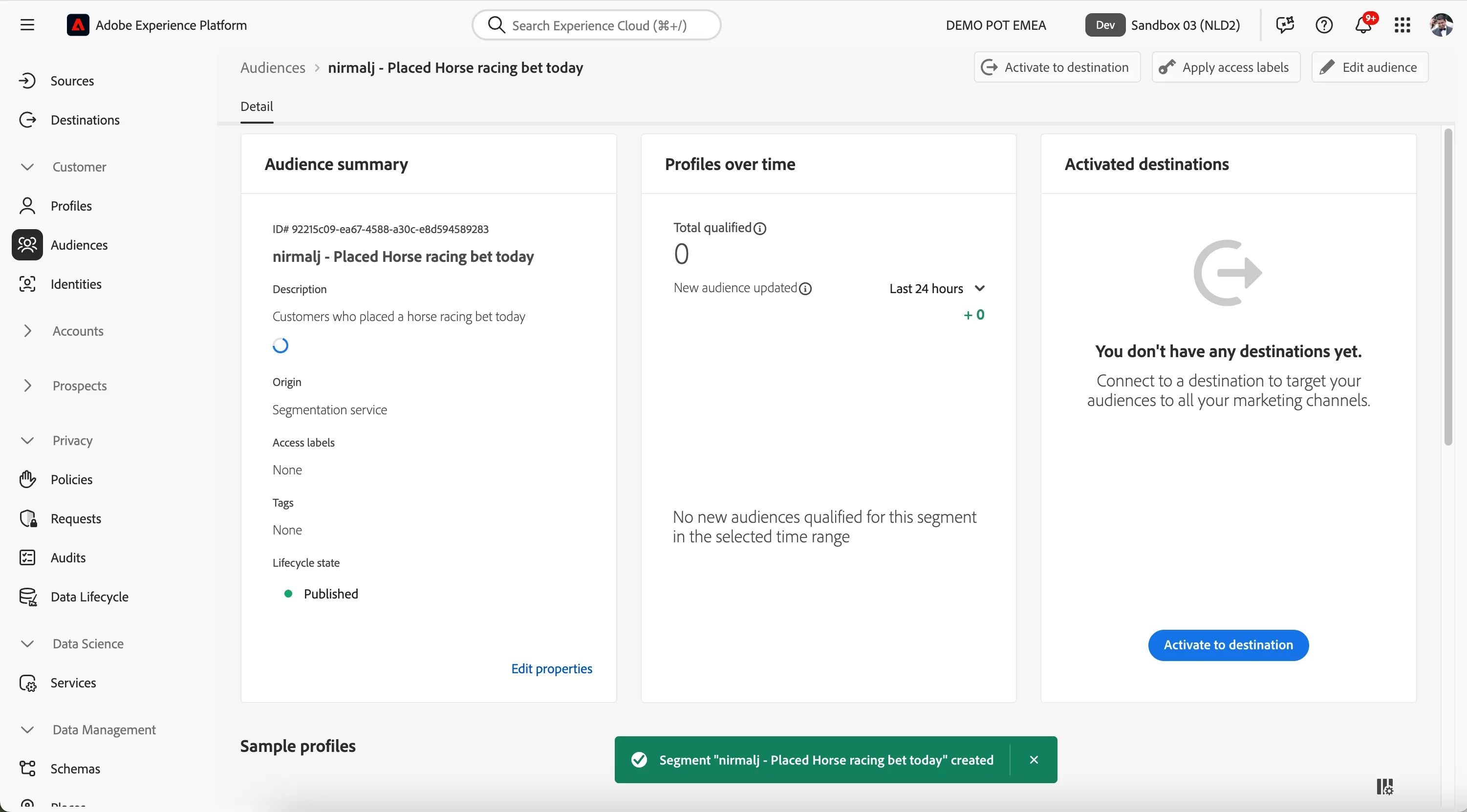Click the Adobe Experience Platform logo
Screen dimensions: 1467x812
(77, 25)
